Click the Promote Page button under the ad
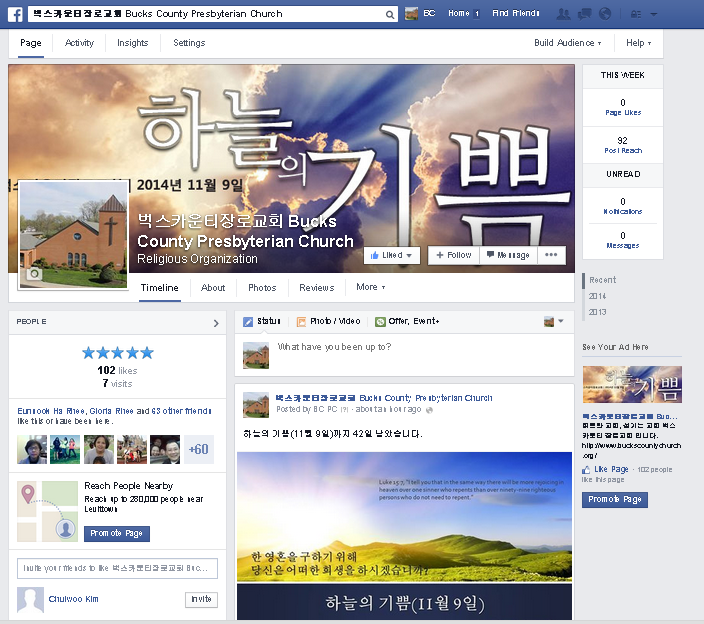The height and width of the screenshot is (624, 704). pos(615,500)
